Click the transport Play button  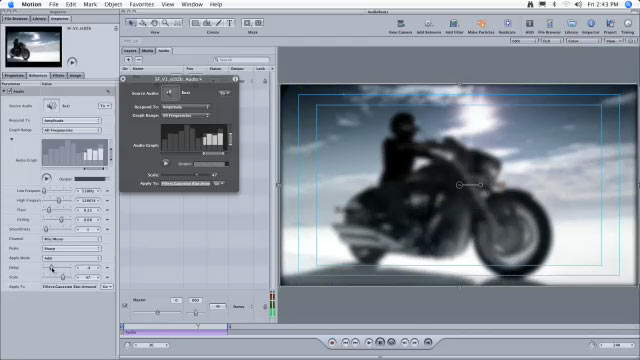369,342
